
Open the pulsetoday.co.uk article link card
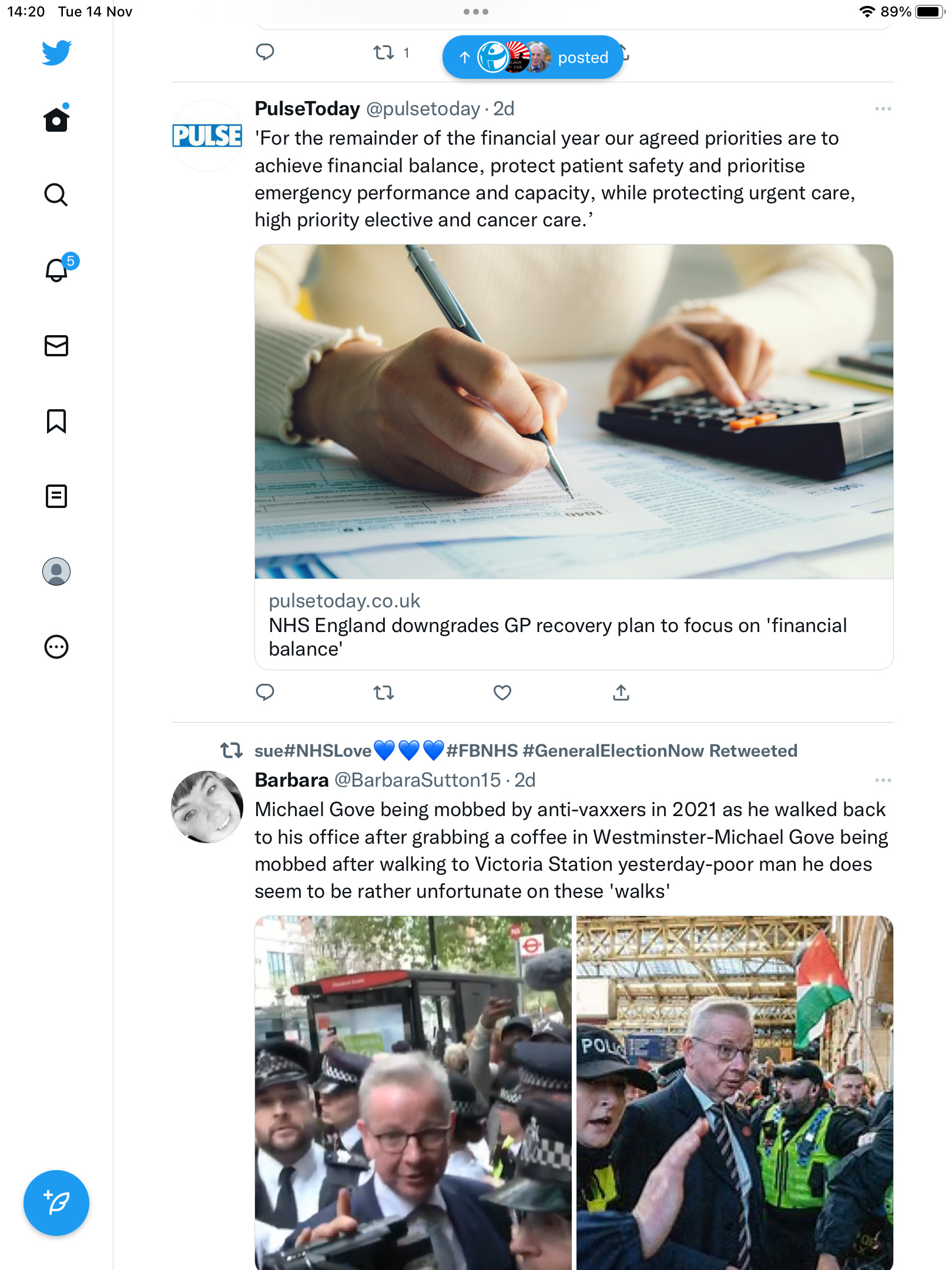[x=574, y=457]
